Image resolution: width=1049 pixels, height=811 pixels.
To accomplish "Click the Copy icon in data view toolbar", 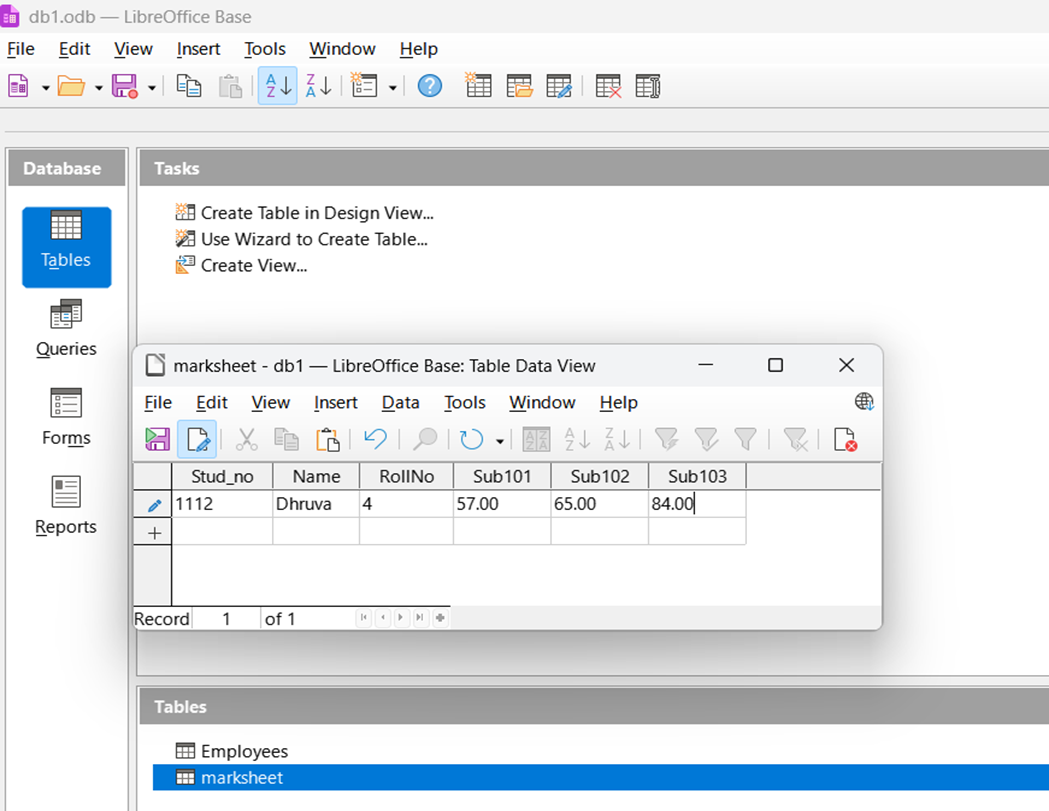I will [x=286, y=440].
